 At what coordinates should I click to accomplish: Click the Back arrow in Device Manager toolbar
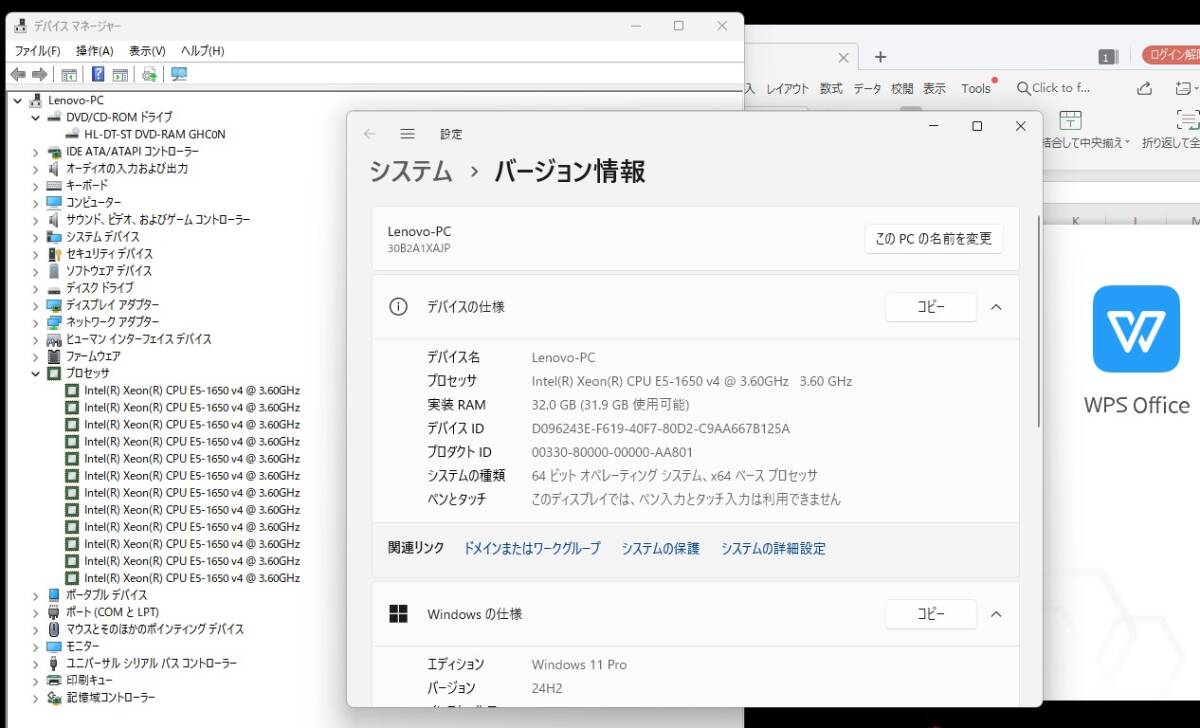[17, 74]
